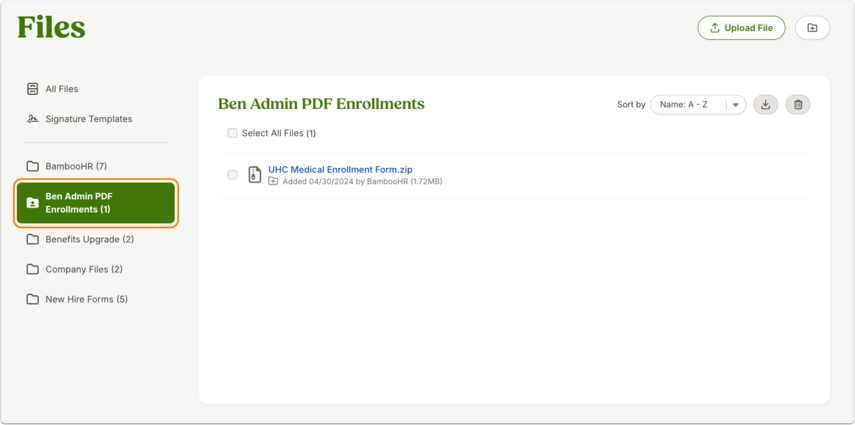Open Signature Templates in the sidebar
This screenshot has width=855, height=425.
[80, 119]
